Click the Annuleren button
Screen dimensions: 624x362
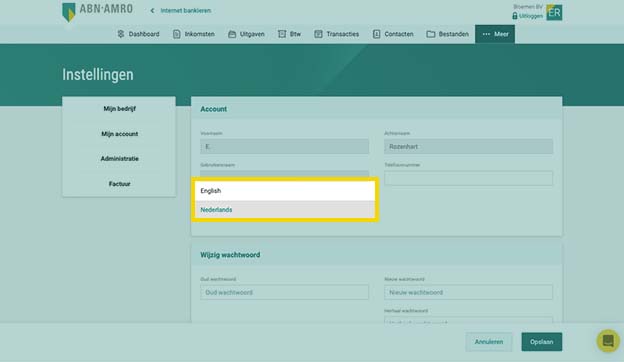click(x=489, y=342)
